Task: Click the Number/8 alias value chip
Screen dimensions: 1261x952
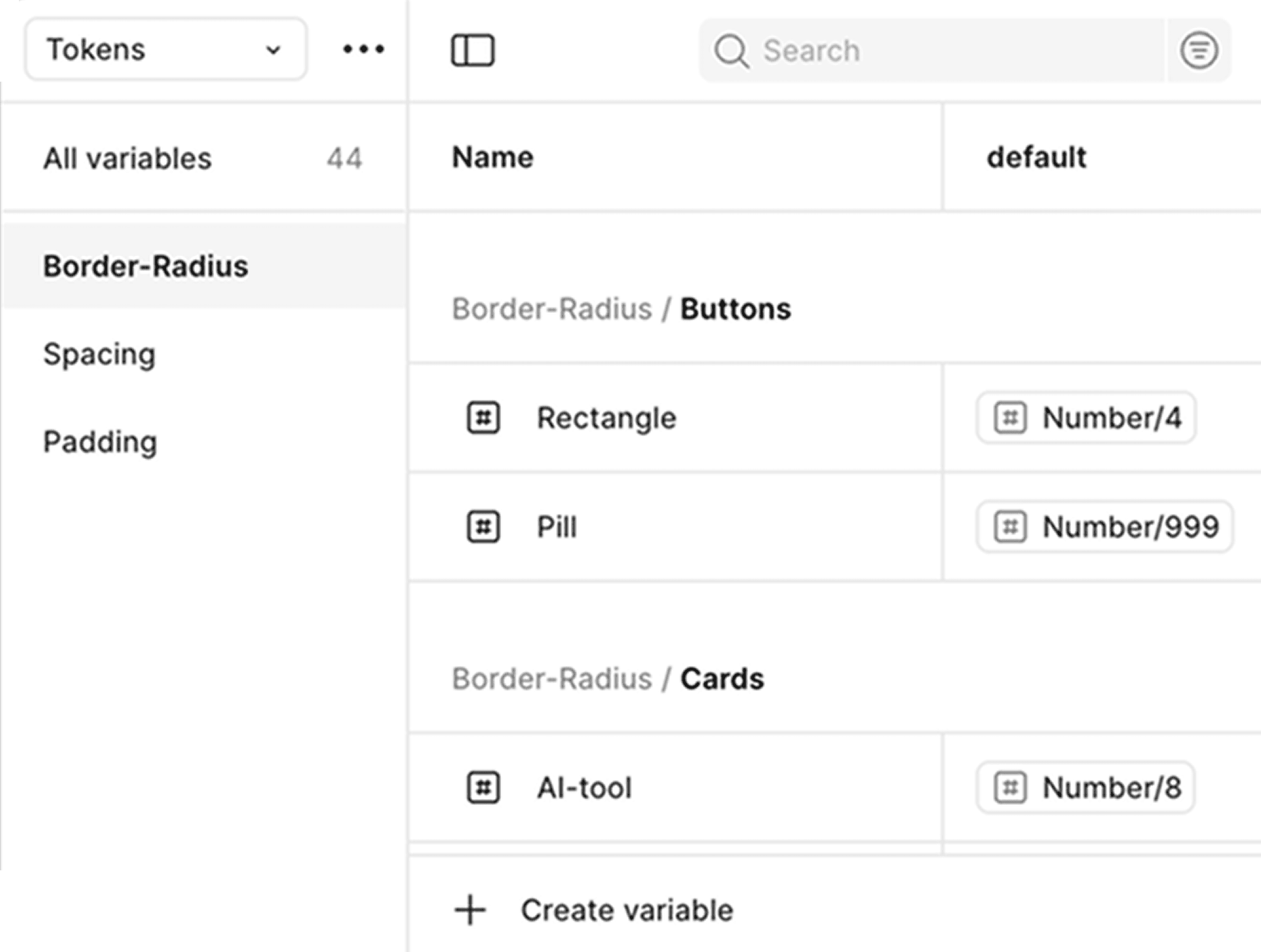Action: click(x=1085, y=787)
